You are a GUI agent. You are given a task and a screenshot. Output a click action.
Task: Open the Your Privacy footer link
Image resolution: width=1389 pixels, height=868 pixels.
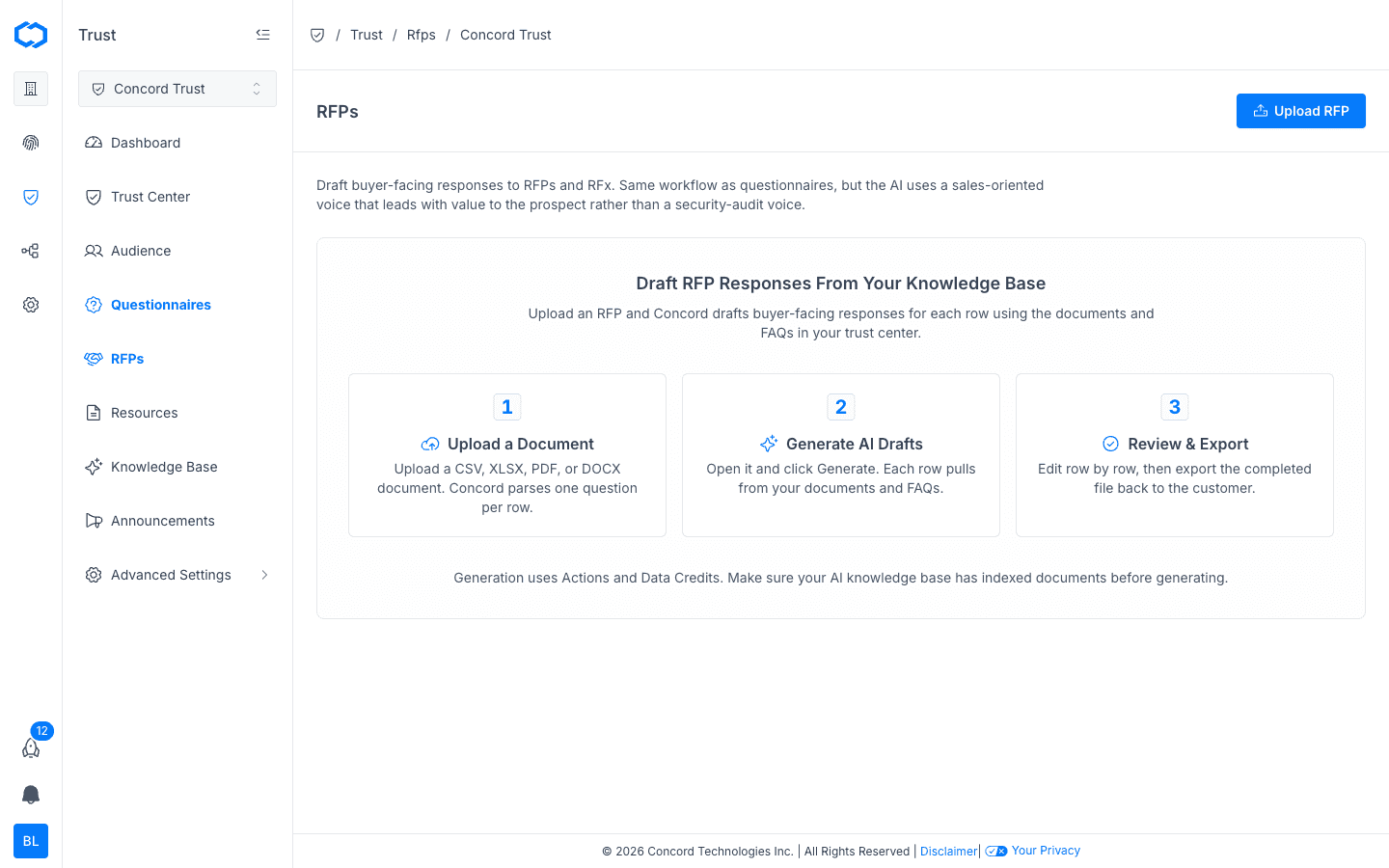(x=1046, y=851)
